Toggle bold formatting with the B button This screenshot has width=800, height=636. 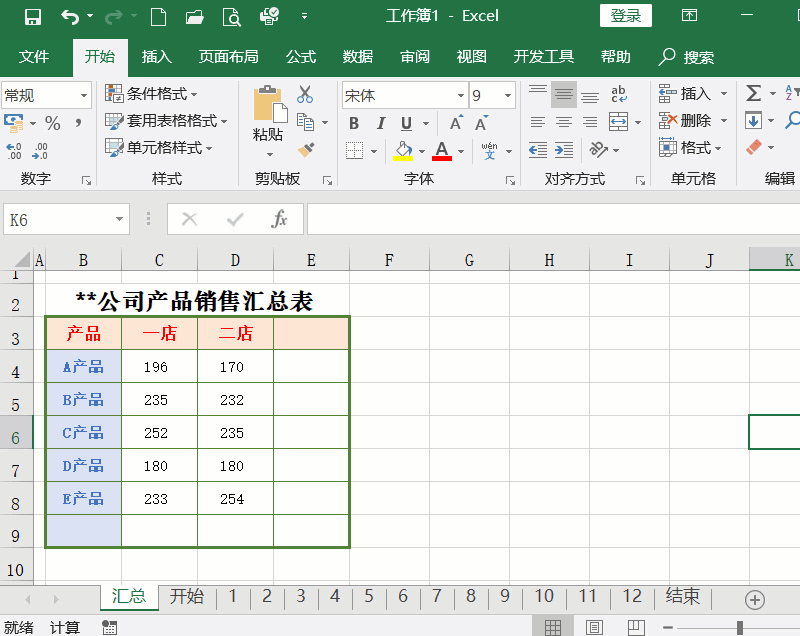click(353, 122)
